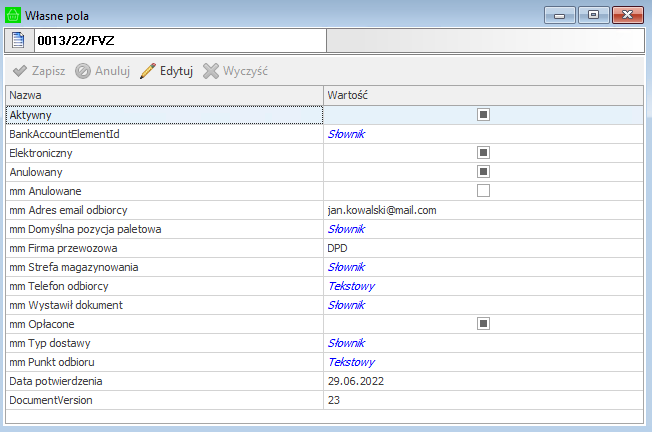Open Słownik value for mm Typ dostawy

[346, 343]
